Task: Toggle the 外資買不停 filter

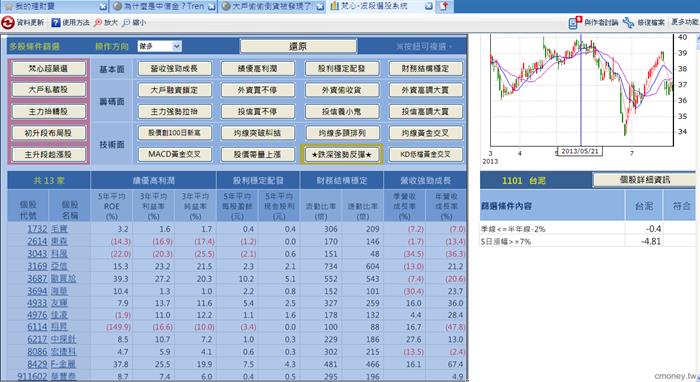Action: (258, 90)
